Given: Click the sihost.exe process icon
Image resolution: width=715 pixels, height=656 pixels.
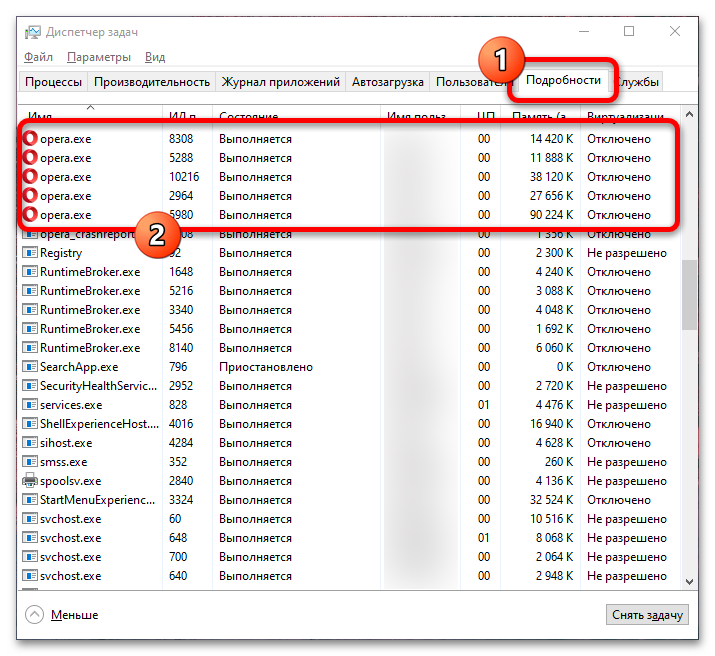Looking at the screenshot, I should pos(30,443).
